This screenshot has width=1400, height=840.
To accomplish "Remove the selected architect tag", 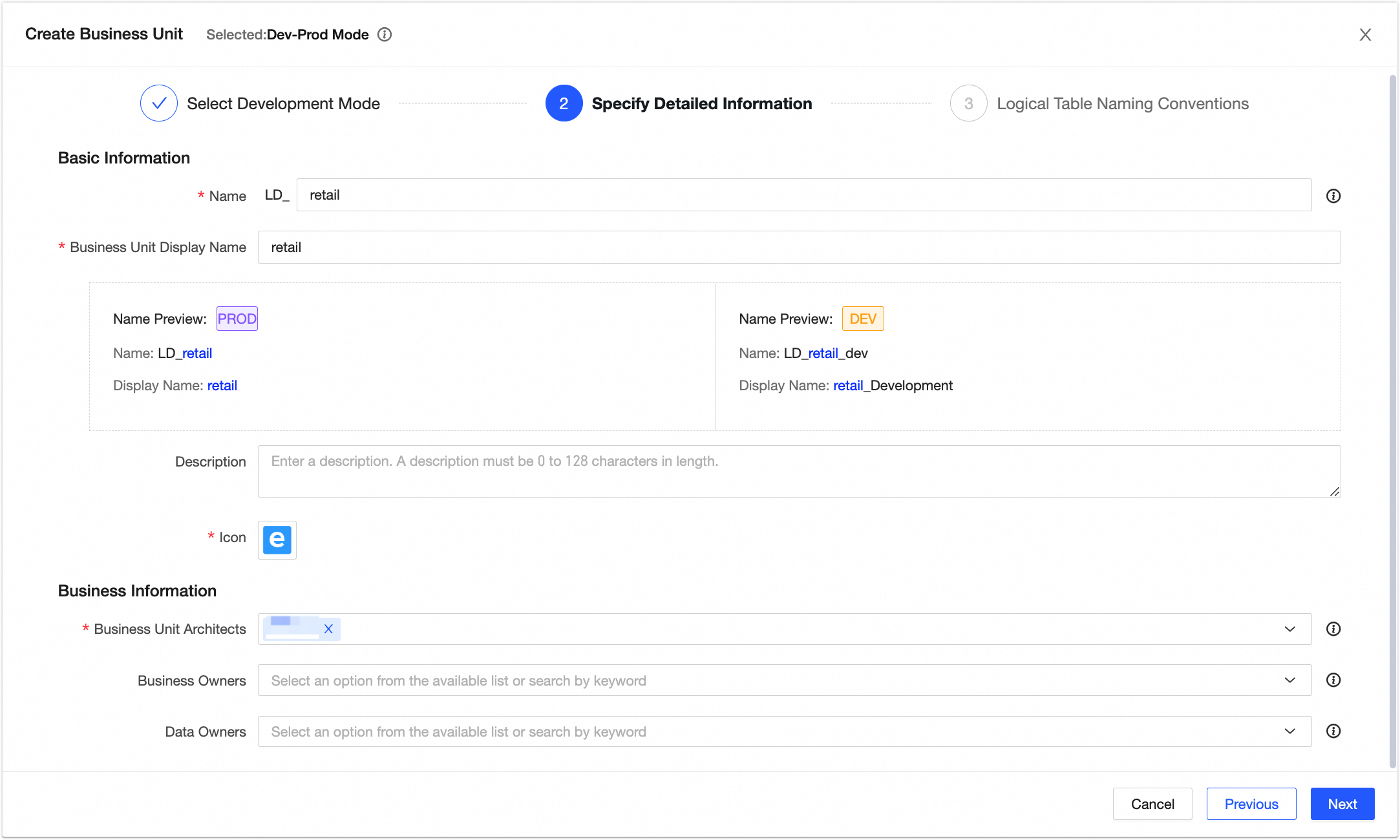I will coord(328,629).
